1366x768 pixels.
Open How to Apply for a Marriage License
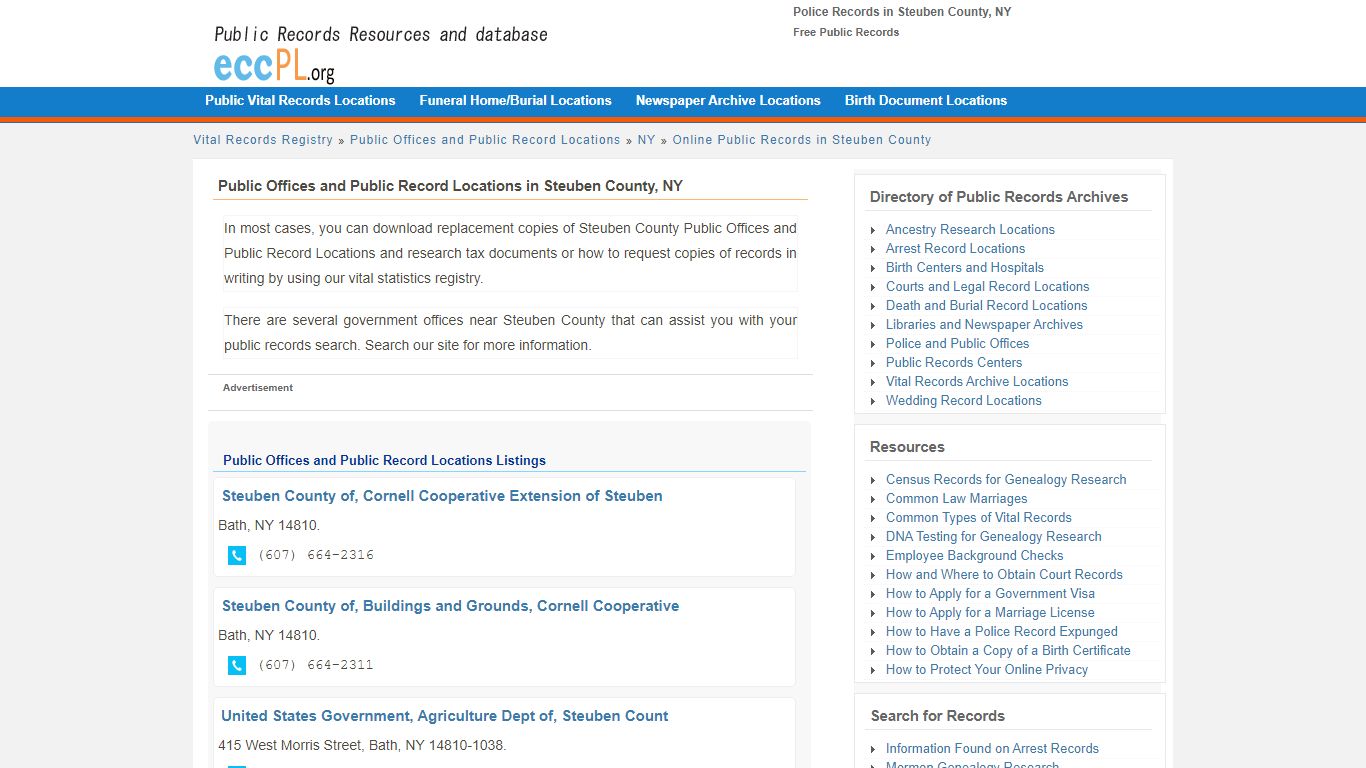(x=990, y=613)
